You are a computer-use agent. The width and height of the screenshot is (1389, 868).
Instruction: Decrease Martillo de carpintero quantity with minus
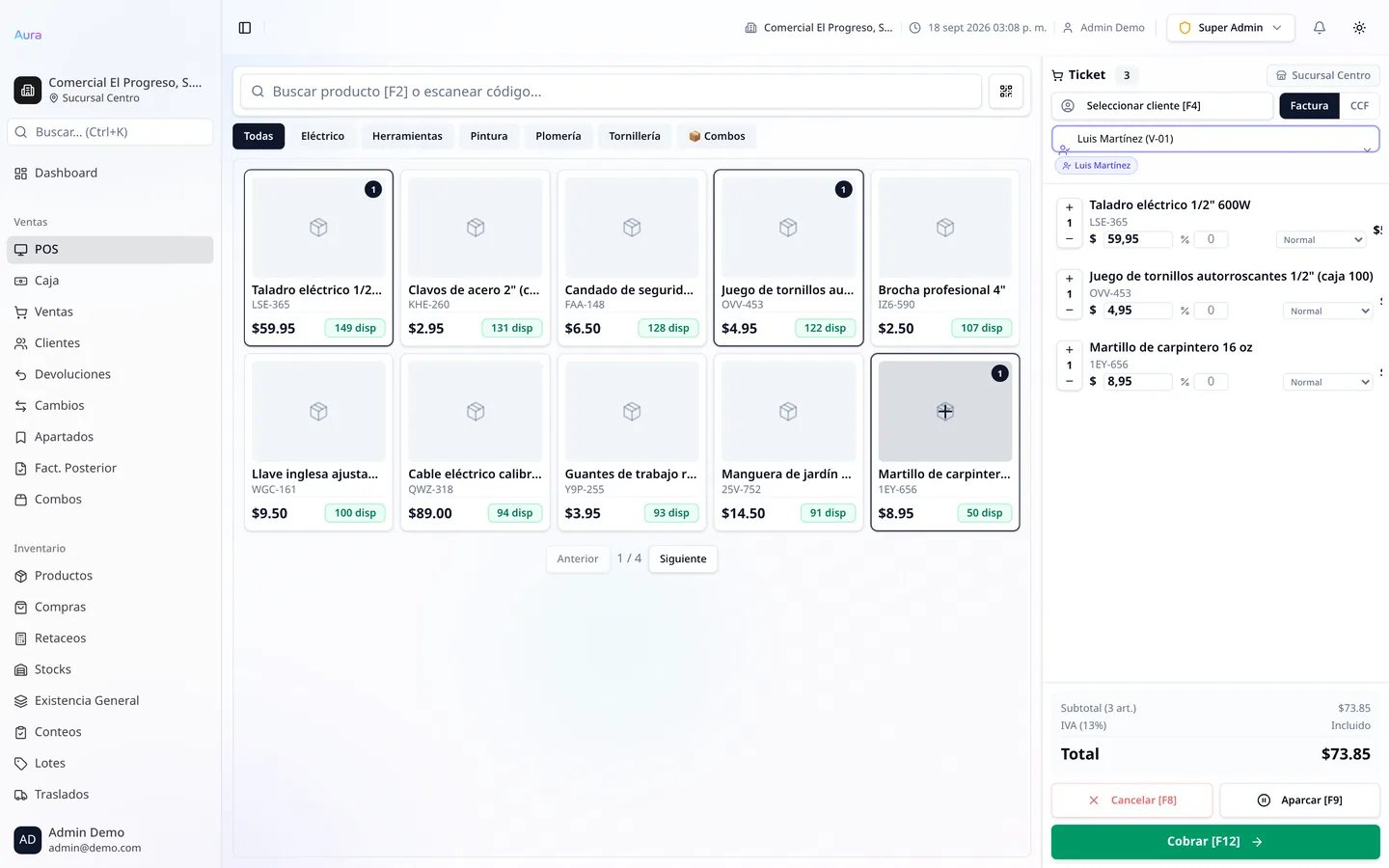pyautogui.click(x=1069, y=381)
